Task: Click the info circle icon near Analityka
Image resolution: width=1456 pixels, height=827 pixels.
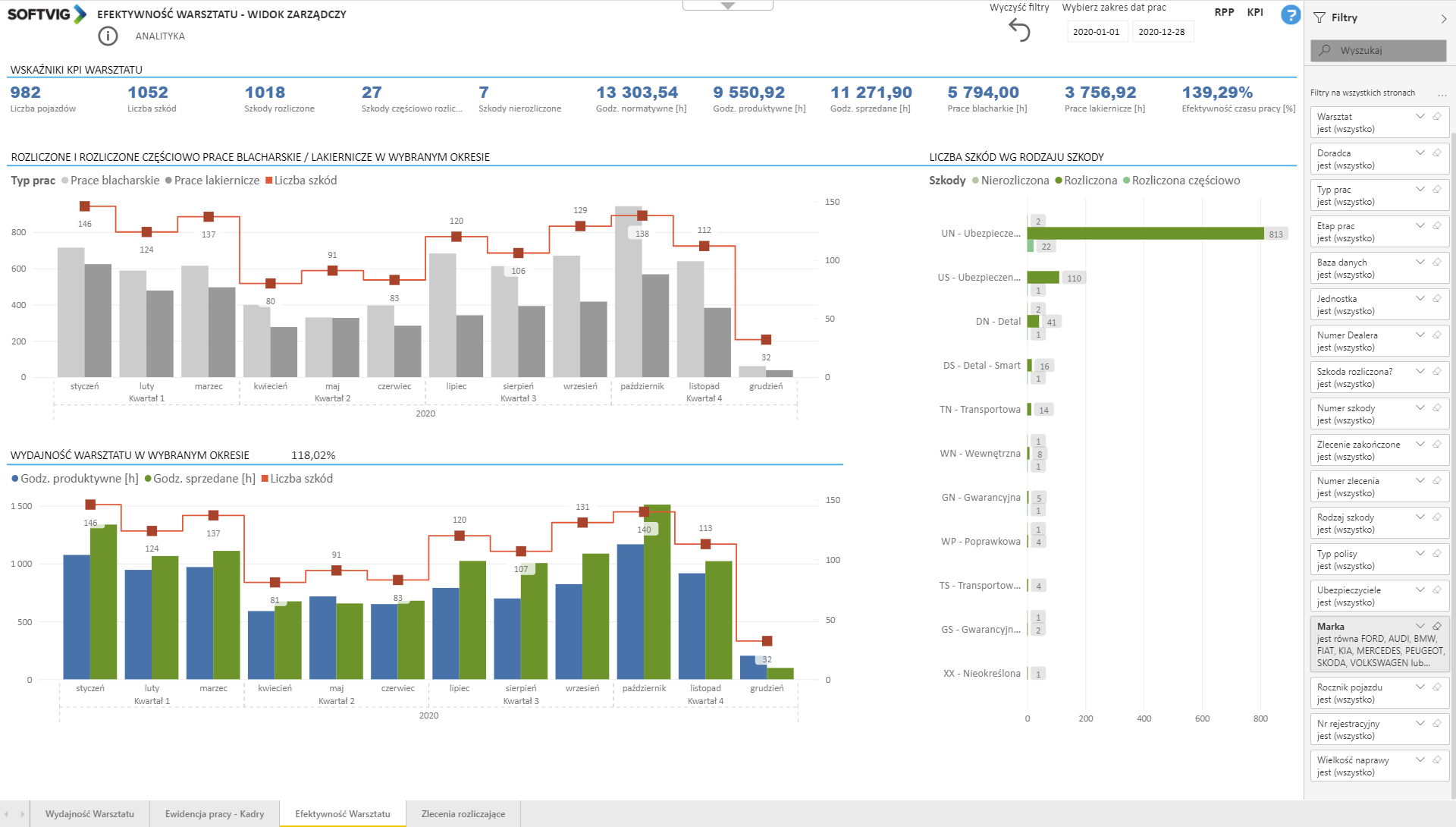Action: pyautogui.click(x=108, y=36)
